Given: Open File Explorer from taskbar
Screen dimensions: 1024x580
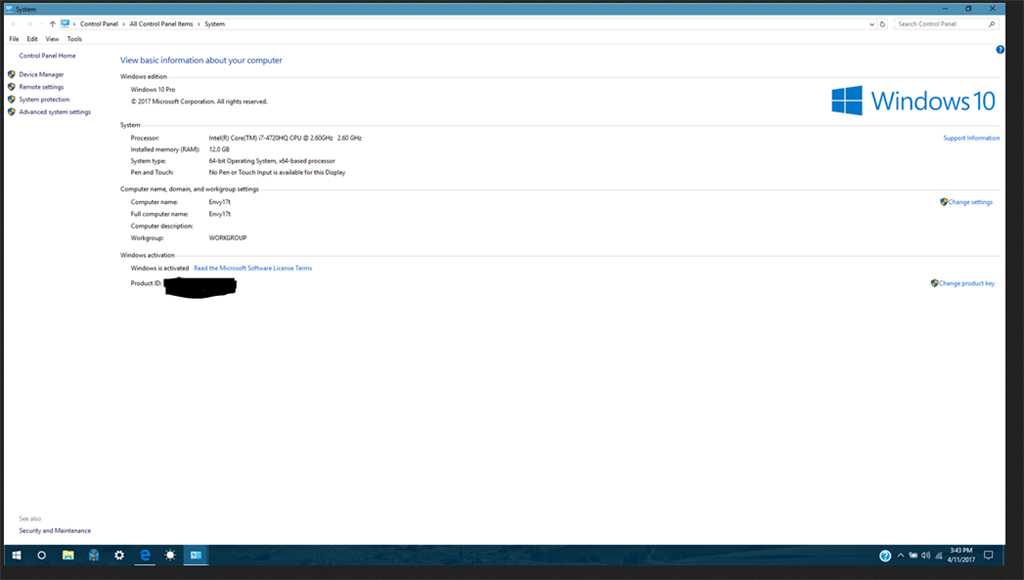Looking at the screenshot, I should 68,555.
